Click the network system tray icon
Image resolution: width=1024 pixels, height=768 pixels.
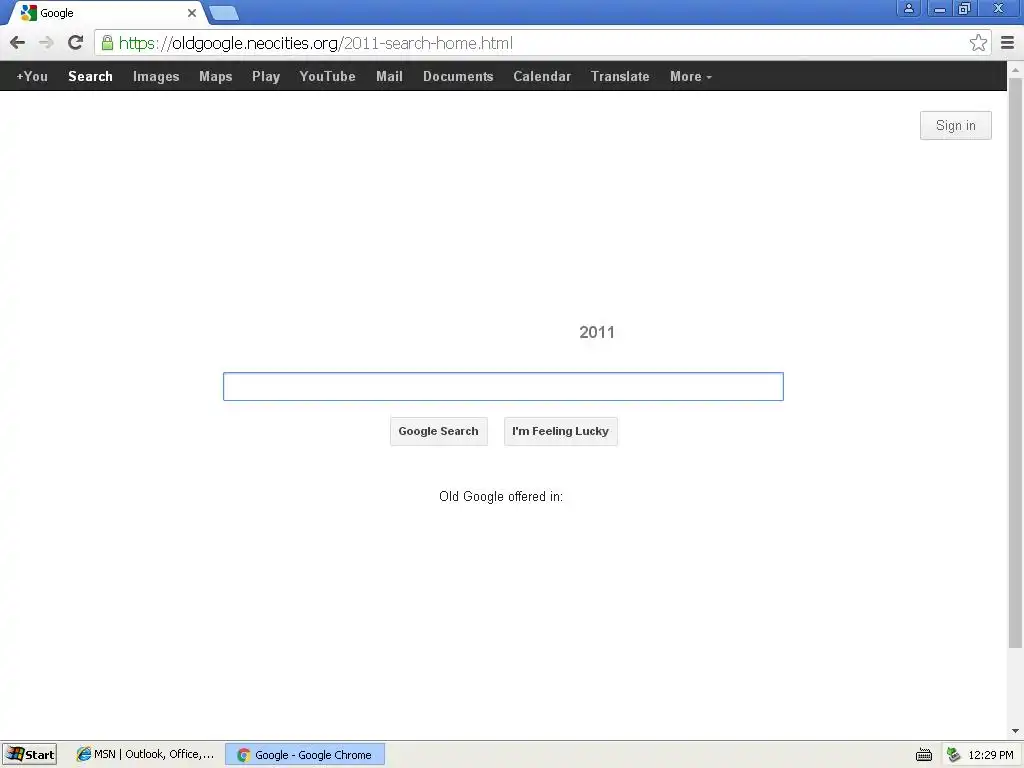953,755
